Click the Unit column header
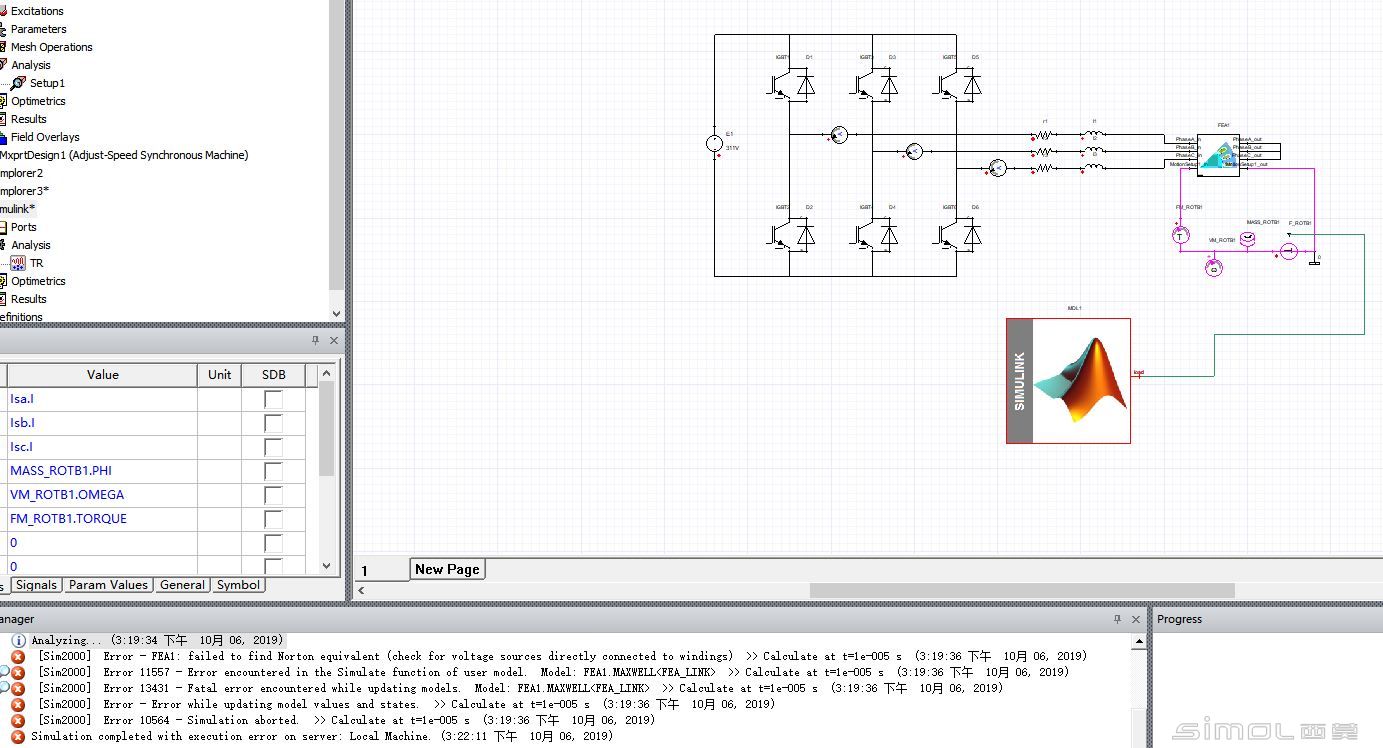The width and height of the screenshot is (1383, 748). pyautogui.click(x=220, y=375)
